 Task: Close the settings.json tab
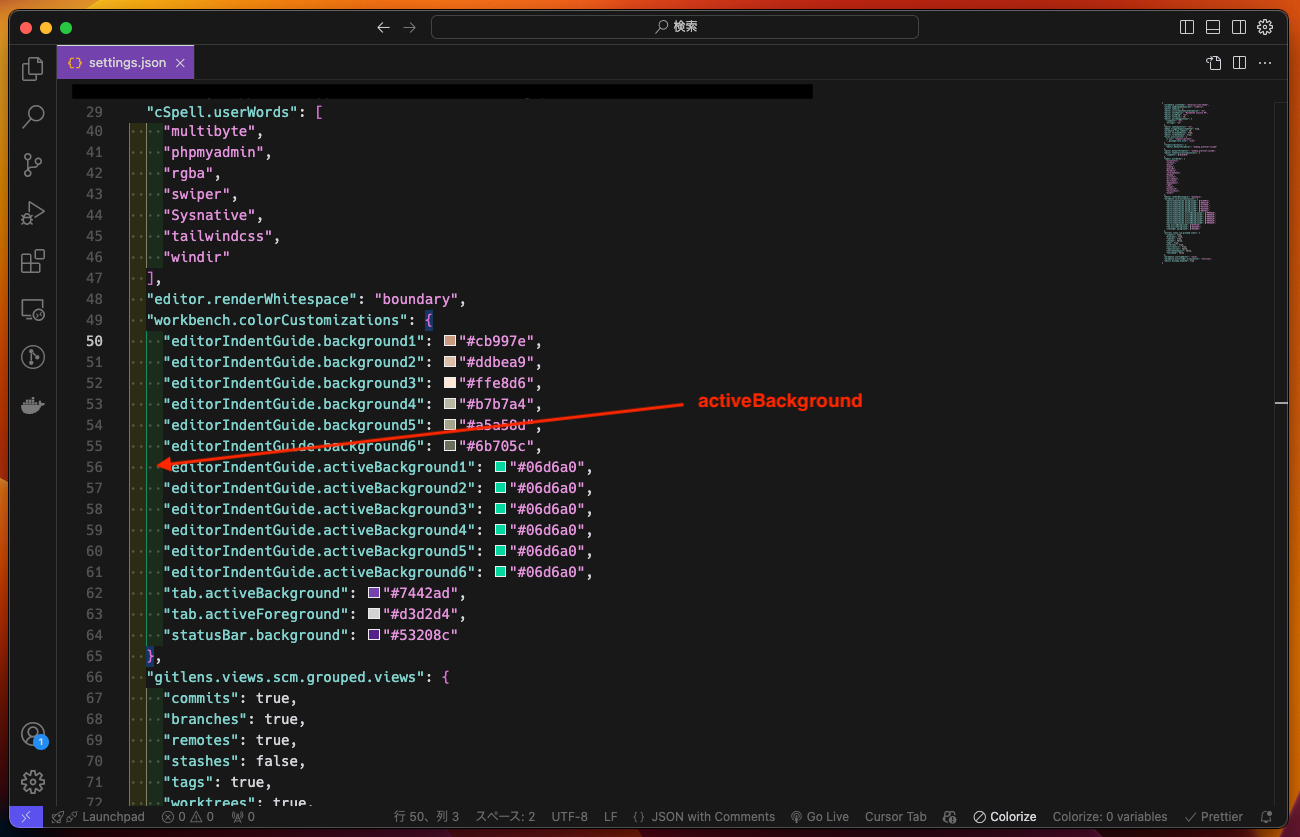coord(180,62)
